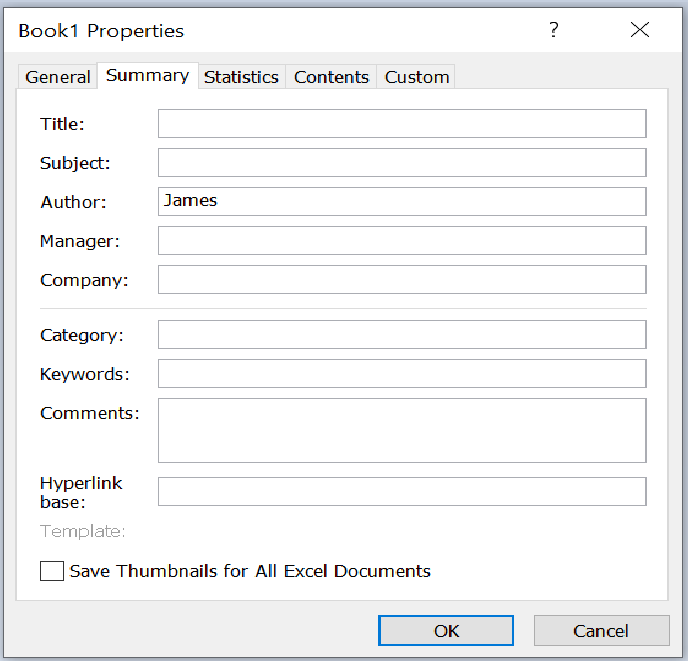Image resolution: width=688 pixels, height=661 pixels.
Task: Select the Summary tab
Action: coord(147,76)
